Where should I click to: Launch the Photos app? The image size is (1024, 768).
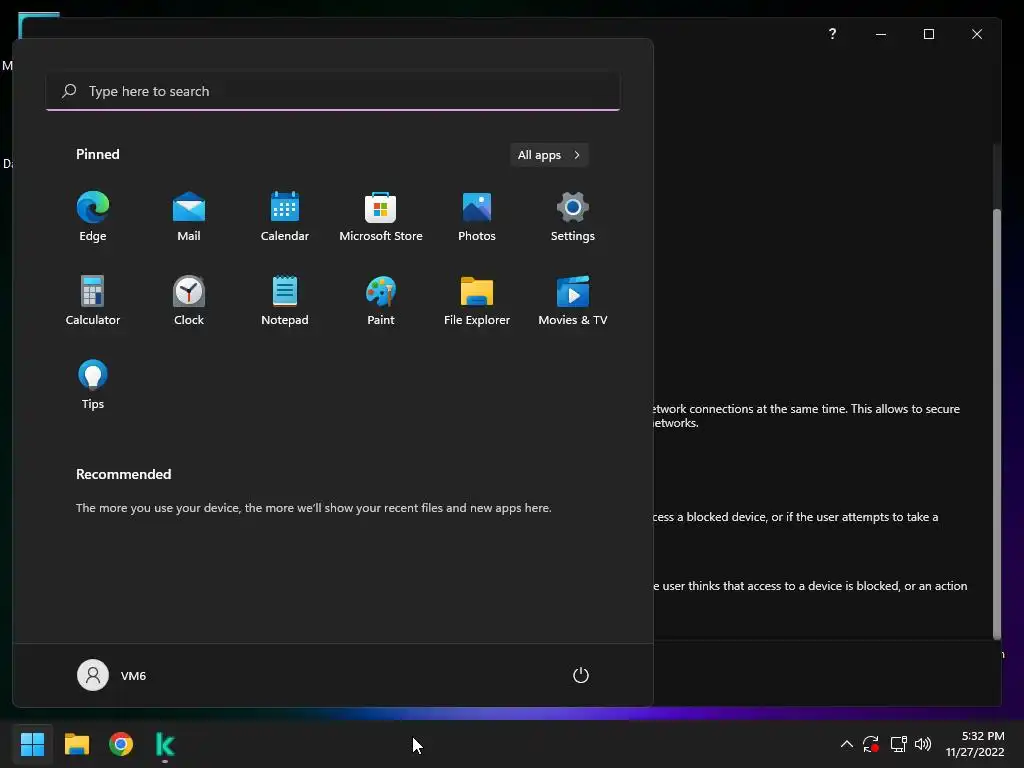477,216
